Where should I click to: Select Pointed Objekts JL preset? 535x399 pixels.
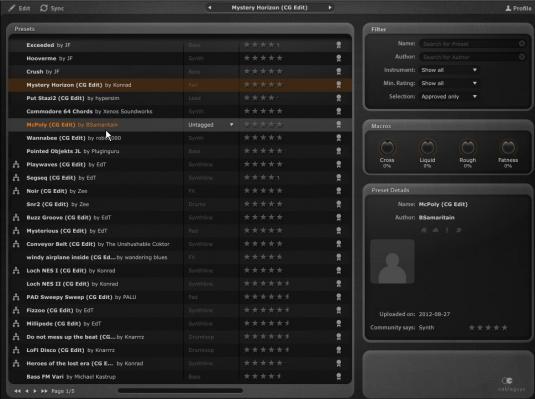pyautogui.click(x=180, y=151)
